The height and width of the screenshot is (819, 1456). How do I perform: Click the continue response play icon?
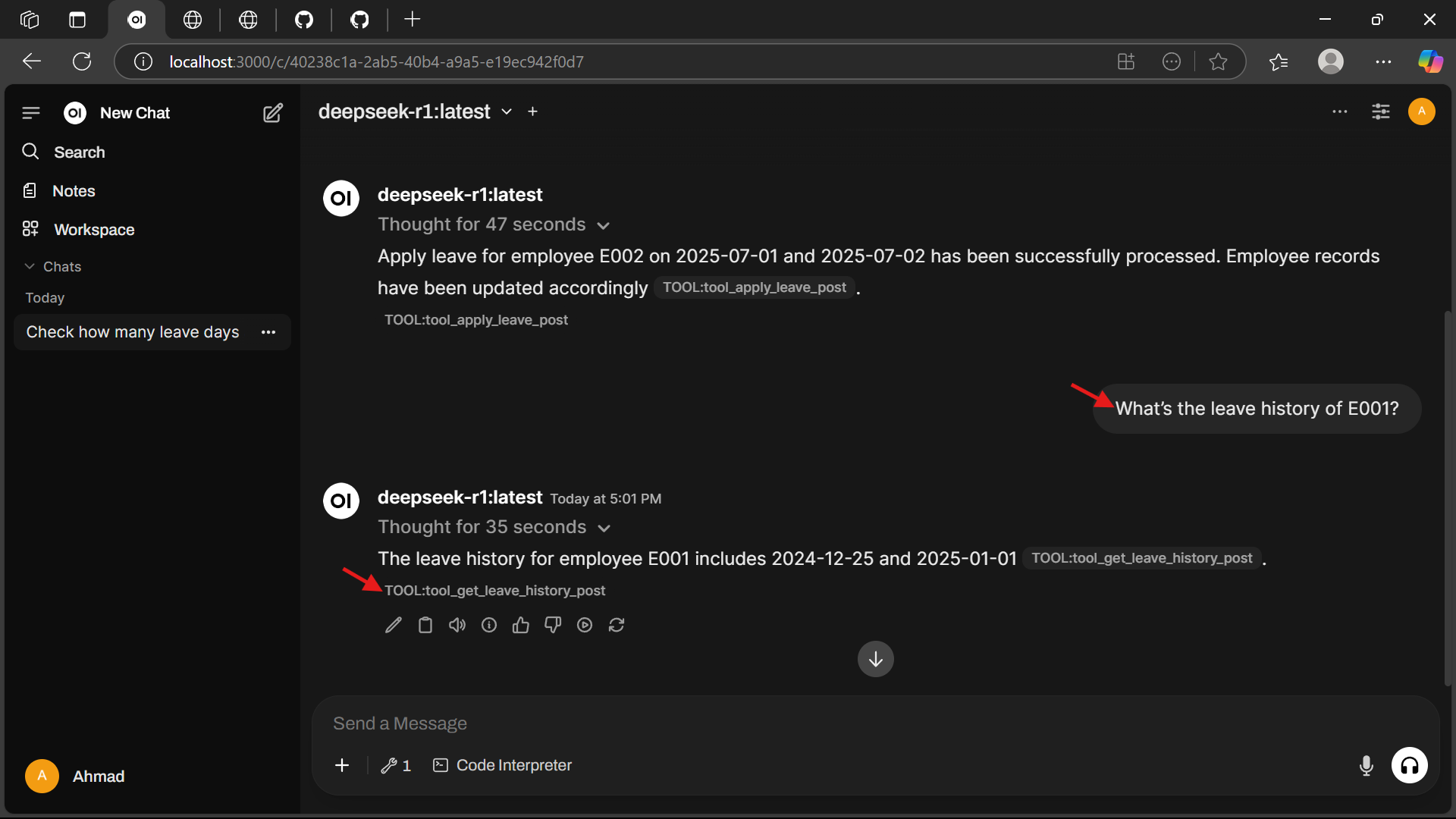585,625
